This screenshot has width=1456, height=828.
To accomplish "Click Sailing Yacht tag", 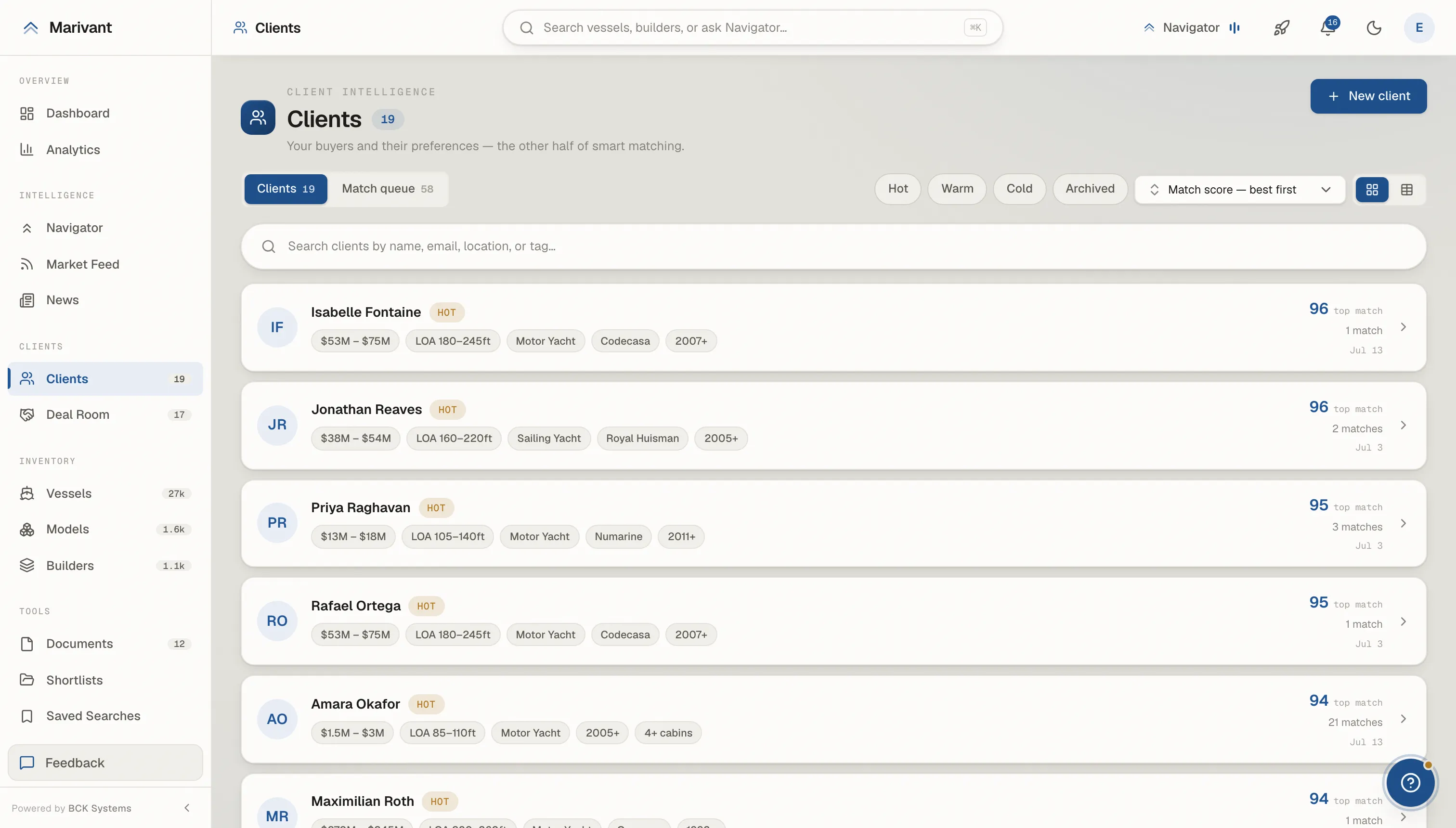I will pos(549,439).
